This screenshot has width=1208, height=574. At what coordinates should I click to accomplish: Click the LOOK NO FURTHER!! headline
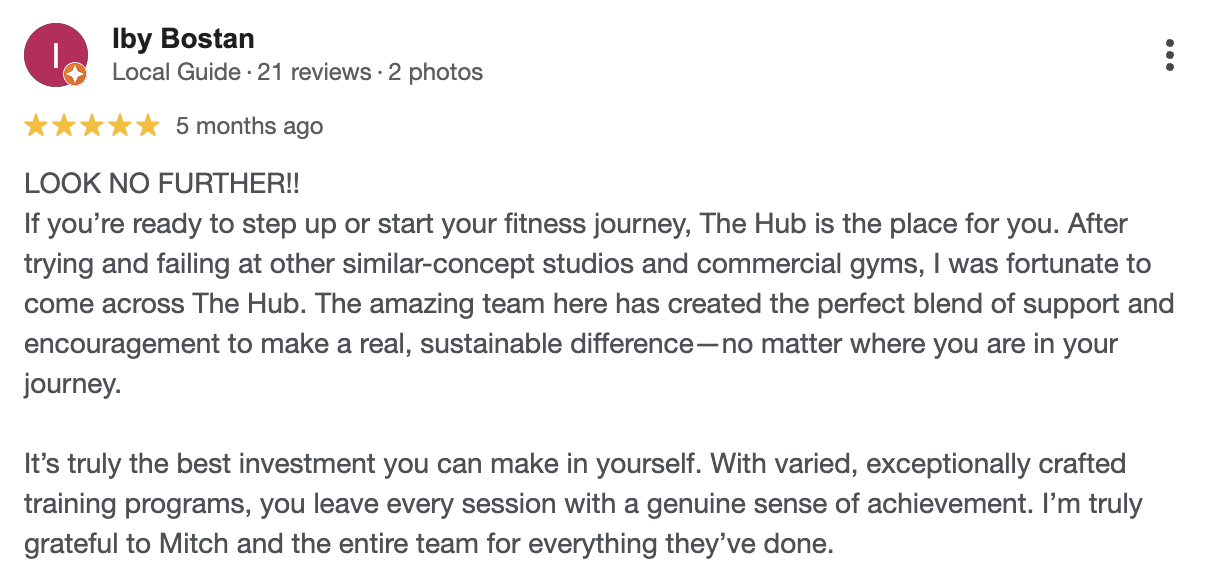click(x=161, y=184)
